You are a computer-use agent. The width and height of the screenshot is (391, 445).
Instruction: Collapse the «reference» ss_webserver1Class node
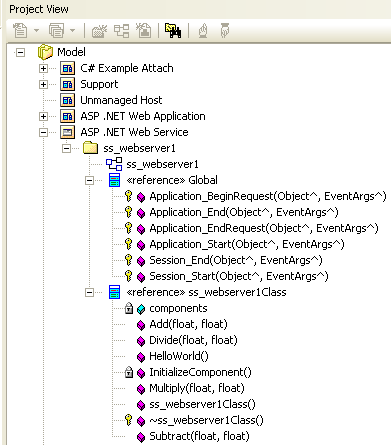coord(89,292)
